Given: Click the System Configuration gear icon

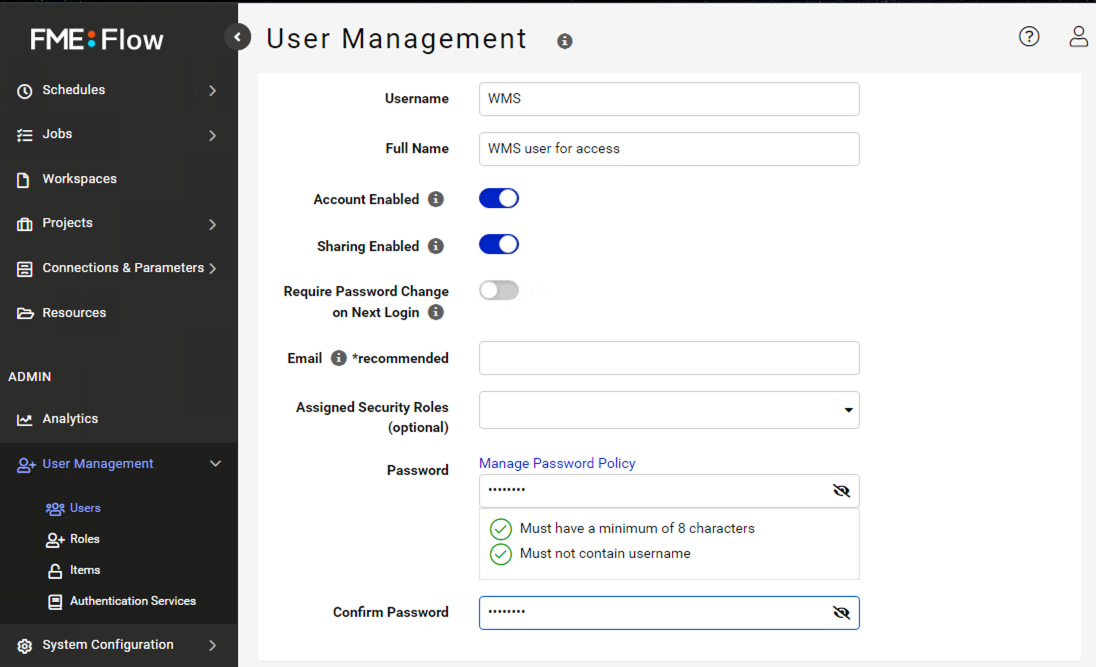Looking at the screenshot, I should click(24, 646).
